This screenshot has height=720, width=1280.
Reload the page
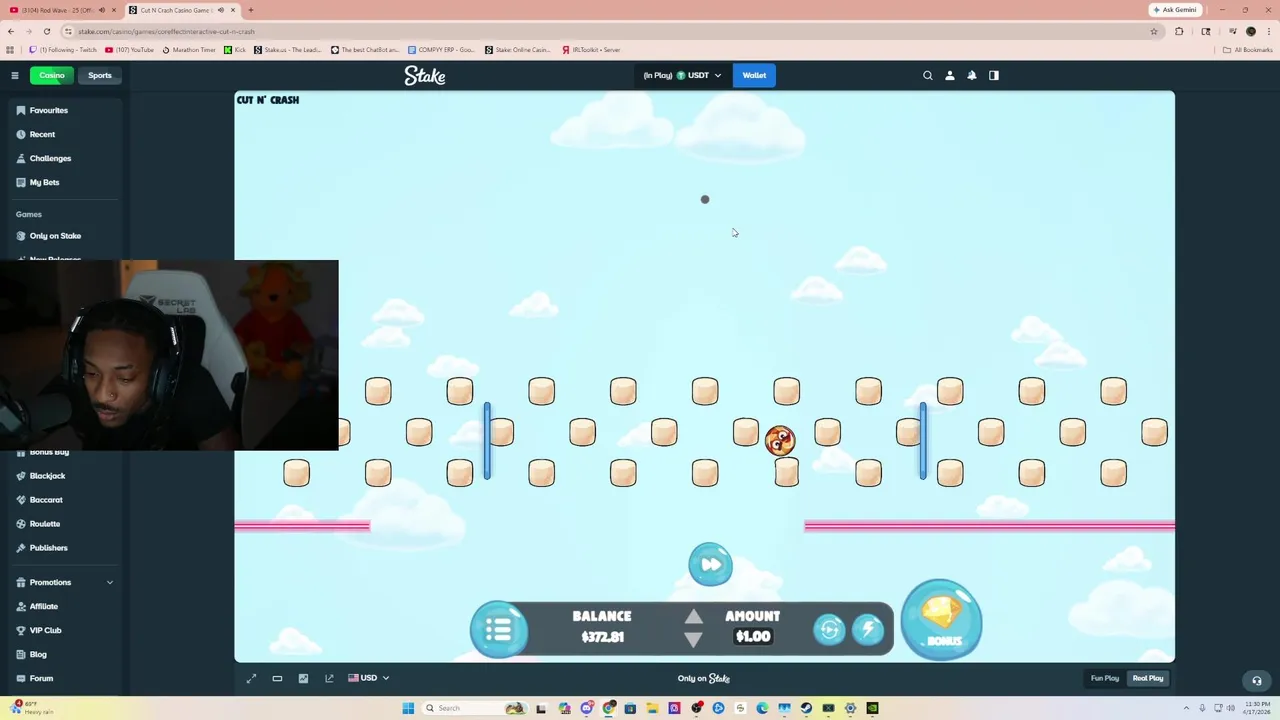[x=46, y=31]
